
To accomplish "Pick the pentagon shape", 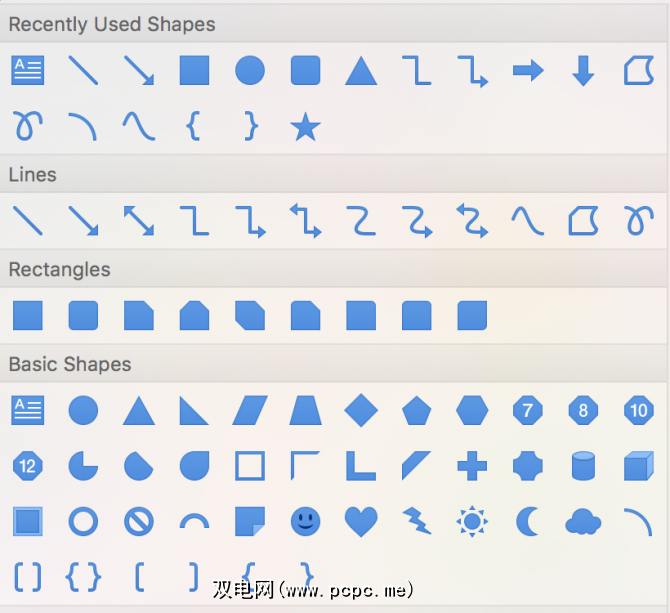I will (x=416, y=409).
